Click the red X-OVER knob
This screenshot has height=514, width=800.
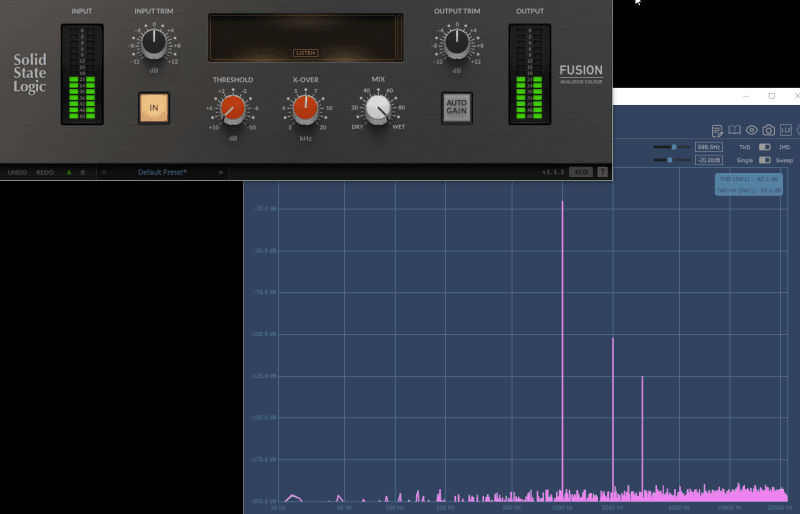coord(306,108)
